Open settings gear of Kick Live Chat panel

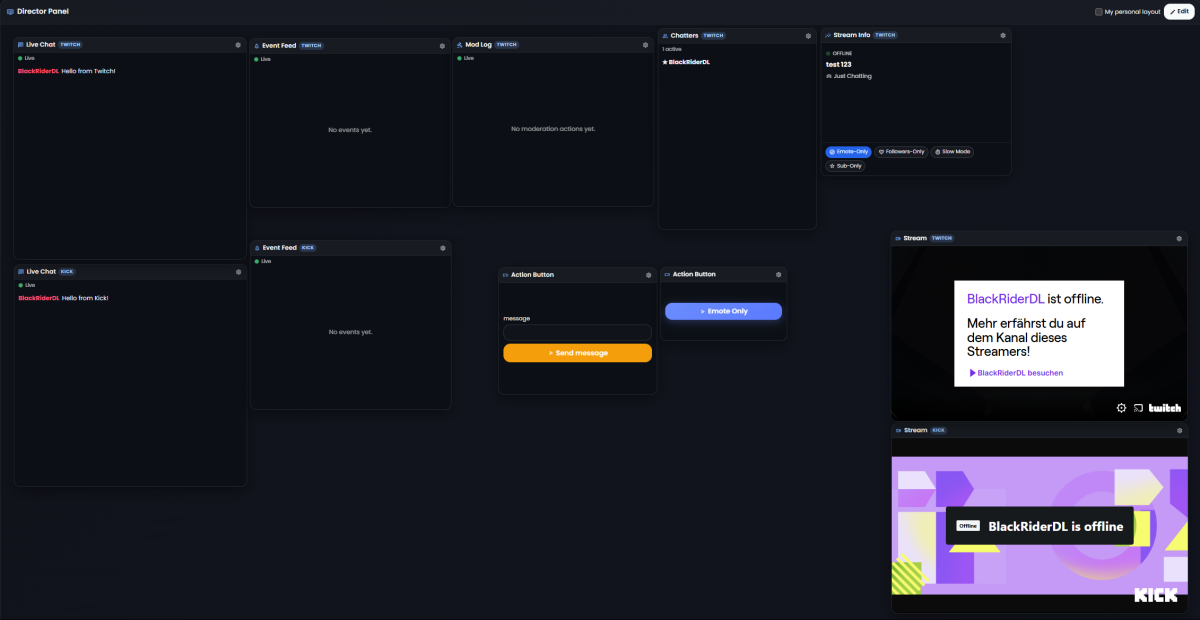click(x=238, y=272)
